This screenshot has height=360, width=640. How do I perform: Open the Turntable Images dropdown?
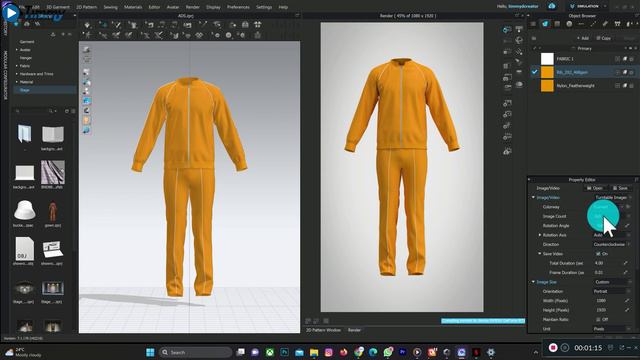pyautogui.click(x=612, y=198)
